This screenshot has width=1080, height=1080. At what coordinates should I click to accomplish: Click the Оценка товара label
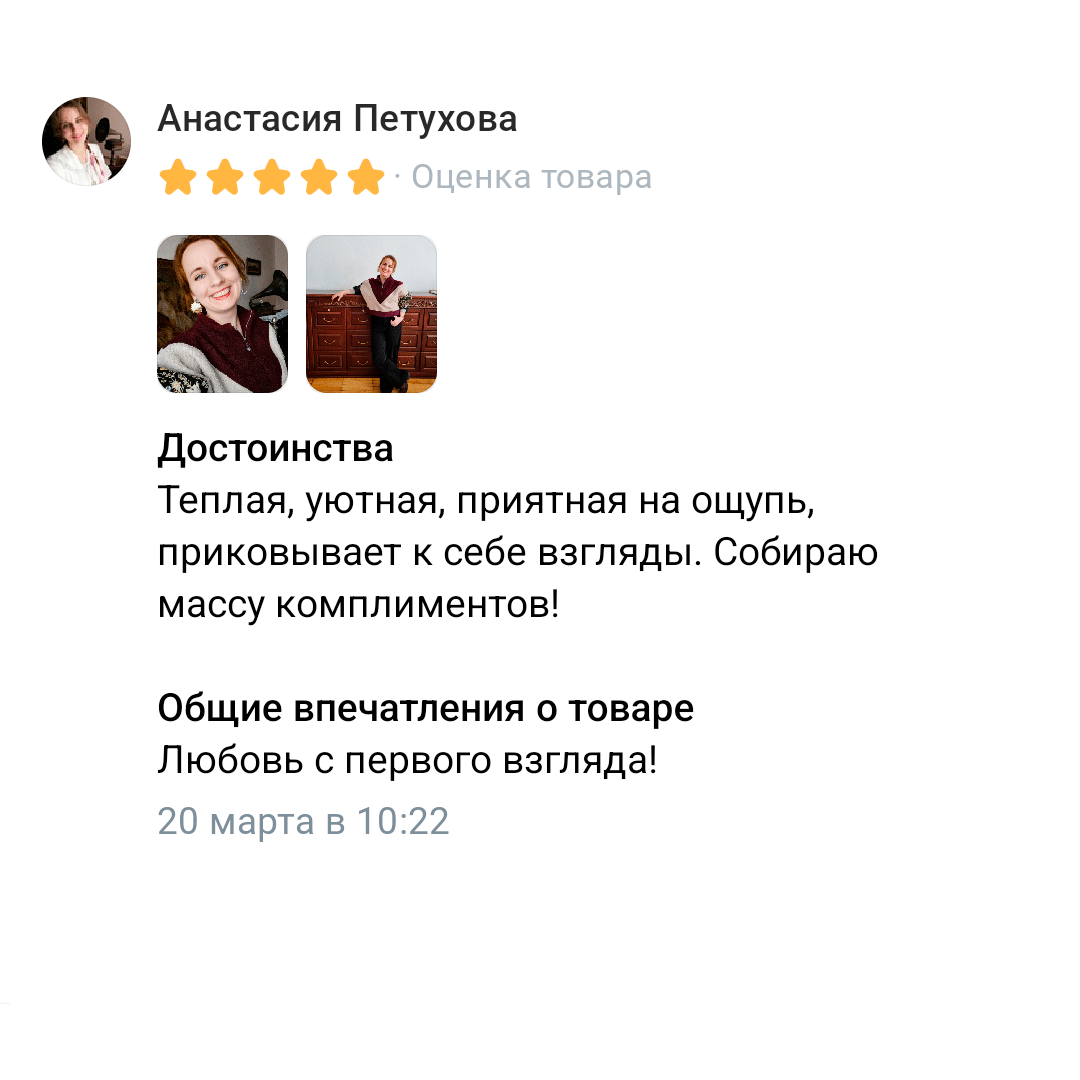(x=532, y=177)
